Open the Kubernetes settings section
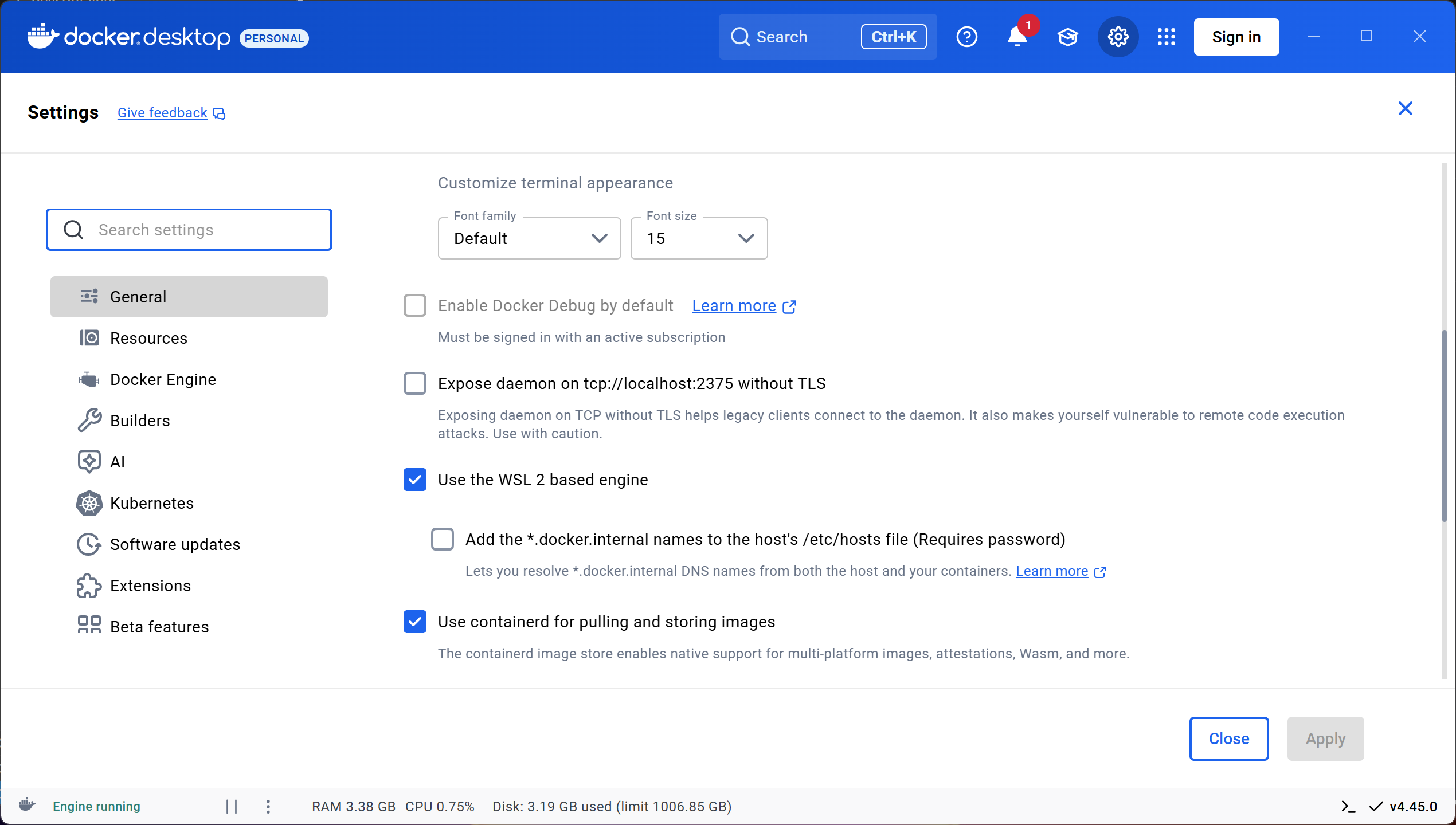 click(x=189, y=502)
